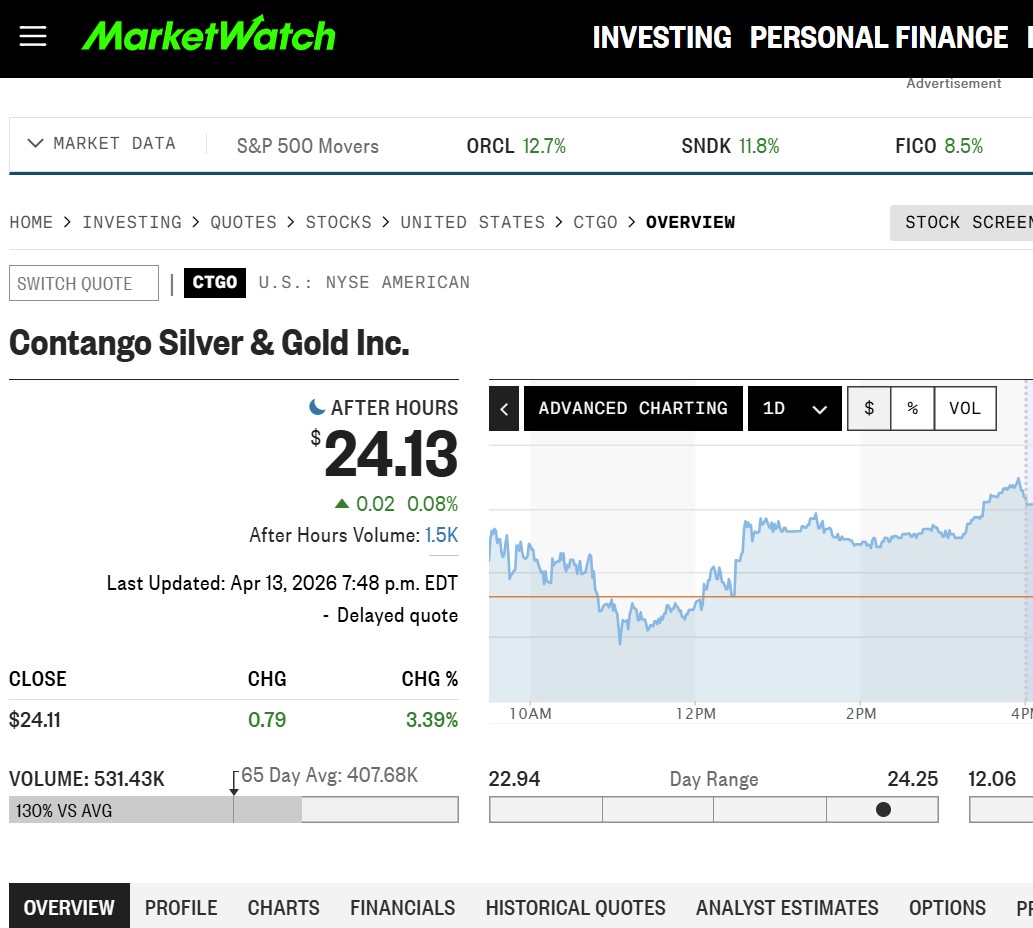Click the MarketWatch logo
The height and width of the screenshot is (928, 1033).
point(208,36)
